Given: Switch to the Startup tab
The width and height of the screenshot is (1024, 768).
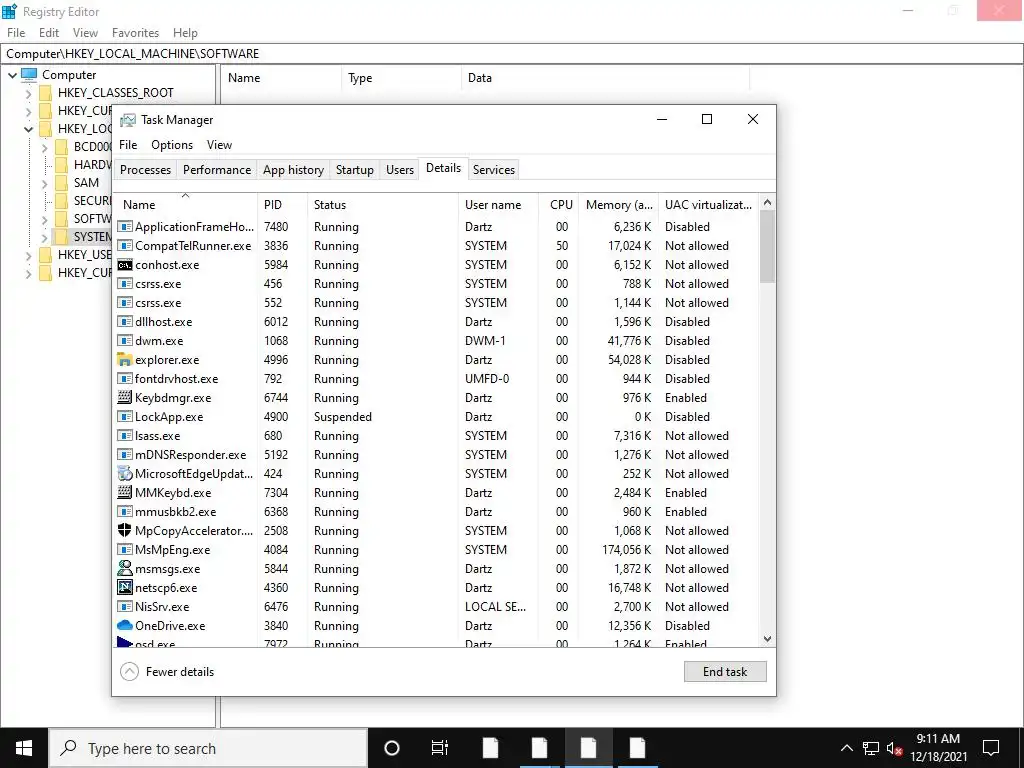Looking at the screenshot, I should pyautogui.click(x=355, y=170).
